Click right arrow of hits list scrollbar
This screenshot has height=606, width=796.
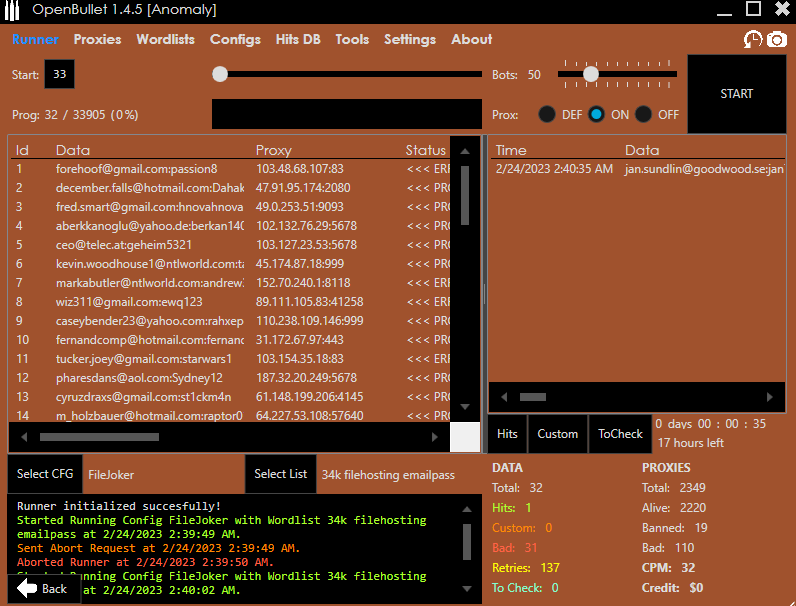770,397
